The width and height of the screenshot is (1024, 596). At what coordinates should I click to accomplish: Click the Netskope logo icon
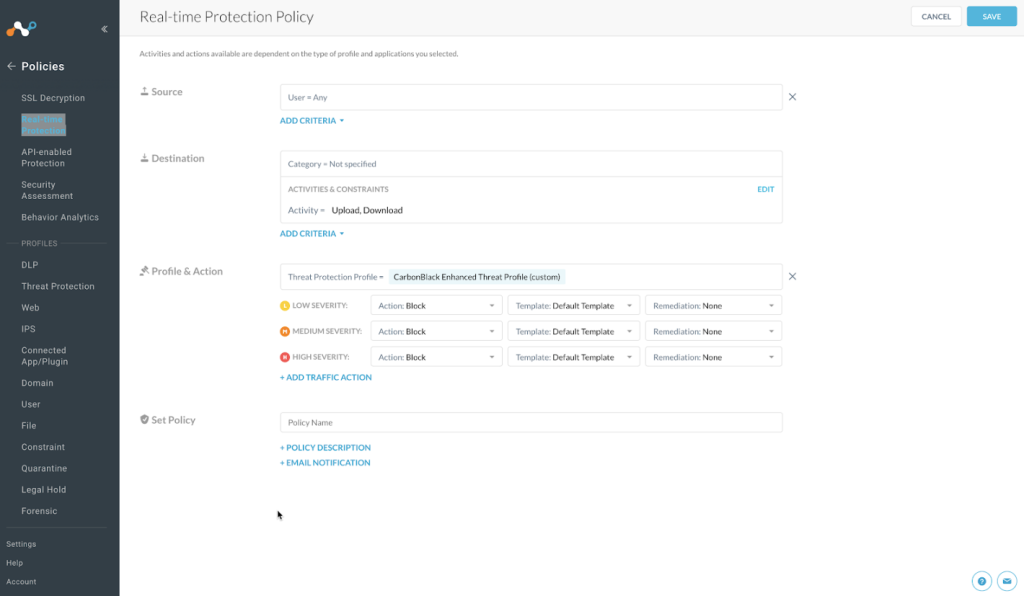point(22,29)
